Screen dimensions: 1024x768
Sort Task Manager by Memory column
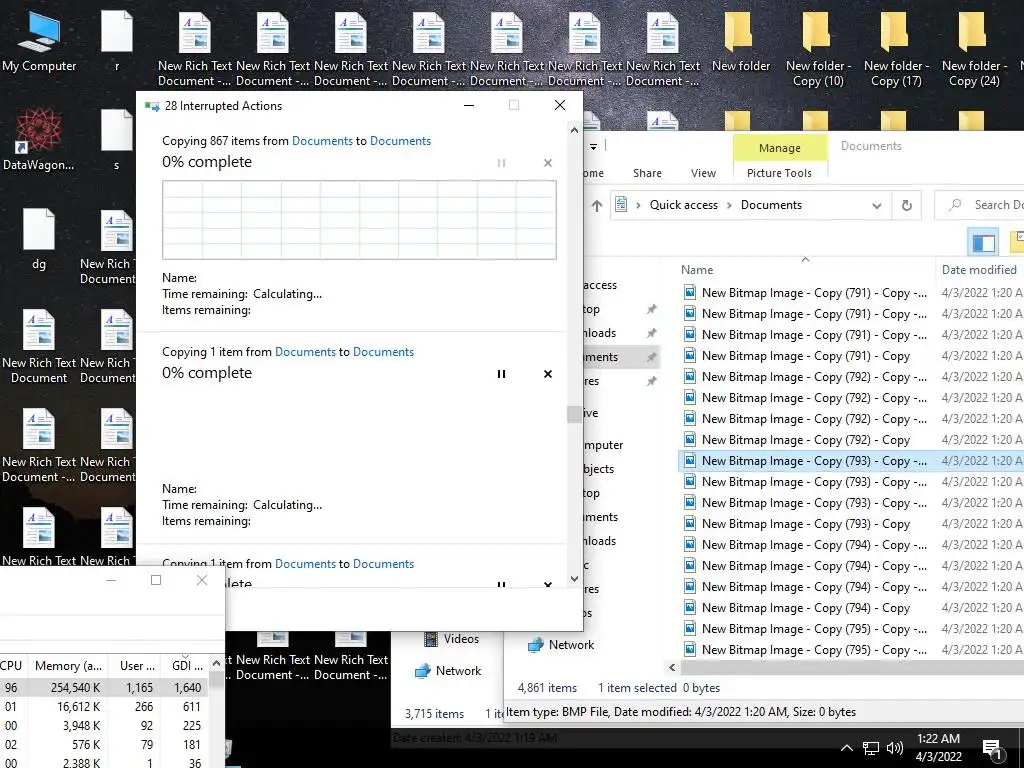68,666
